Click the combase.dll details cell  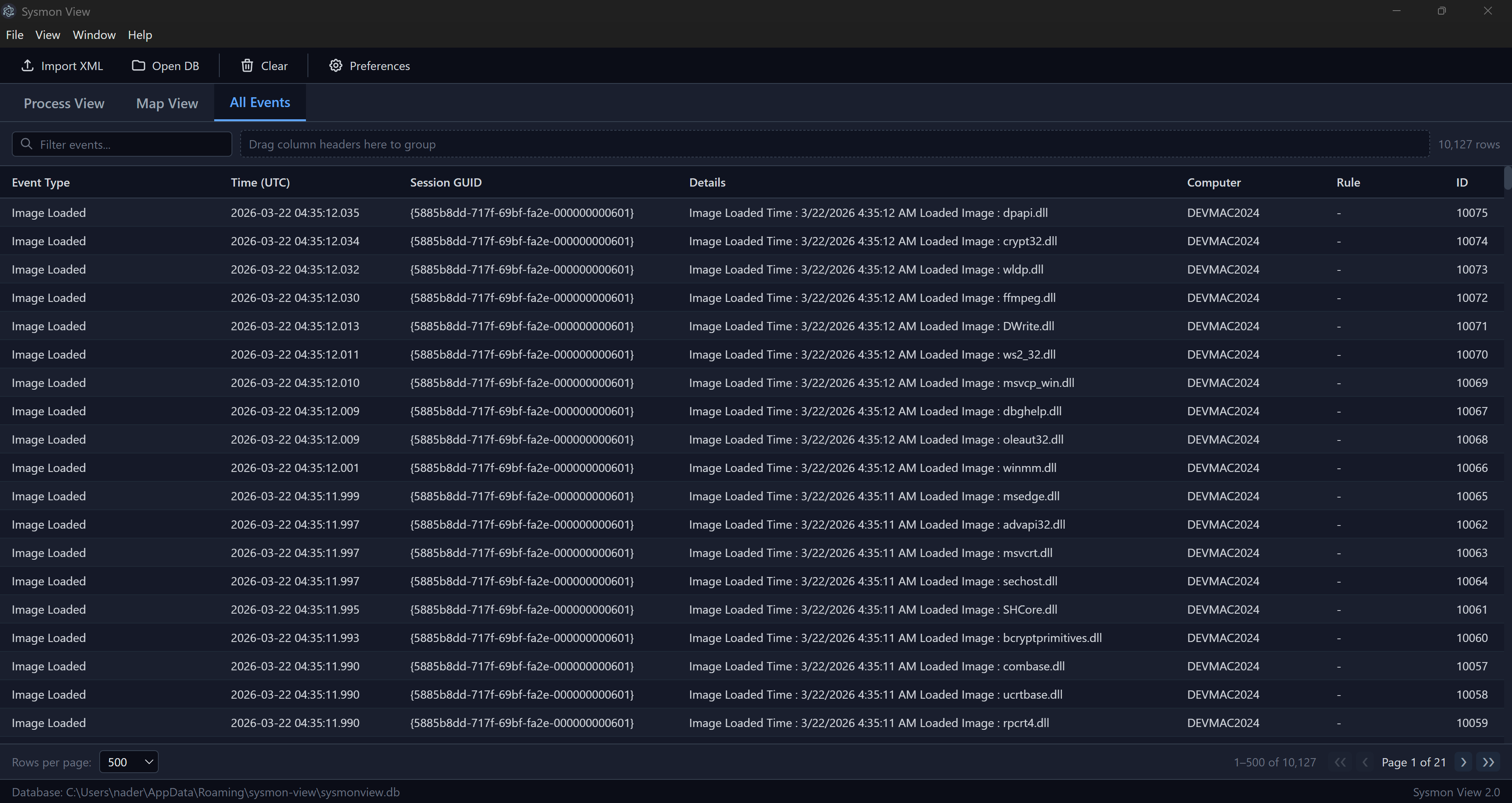[x=877, y=666]
